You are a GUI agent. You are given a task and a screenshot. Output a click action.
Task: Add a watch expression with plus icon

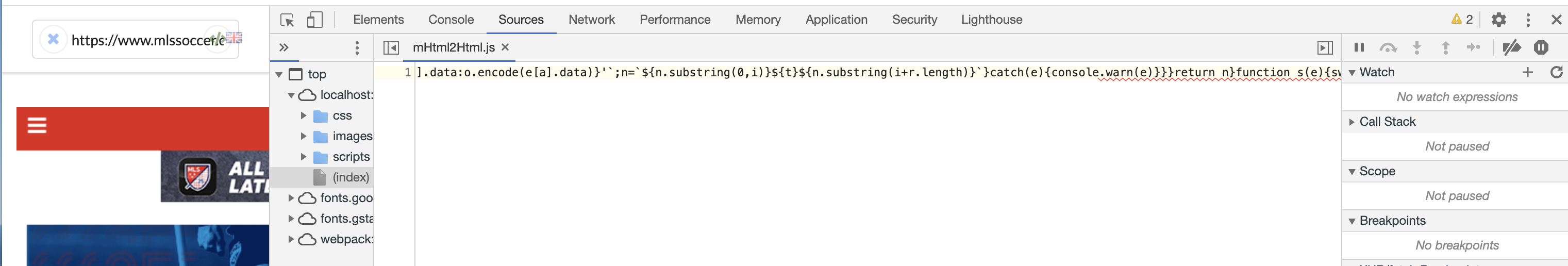tap(1527, 73)
